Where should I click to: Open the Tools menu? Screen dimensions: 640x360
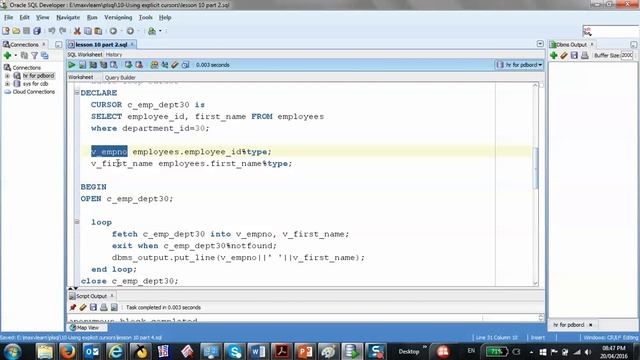tap(145, 18)
